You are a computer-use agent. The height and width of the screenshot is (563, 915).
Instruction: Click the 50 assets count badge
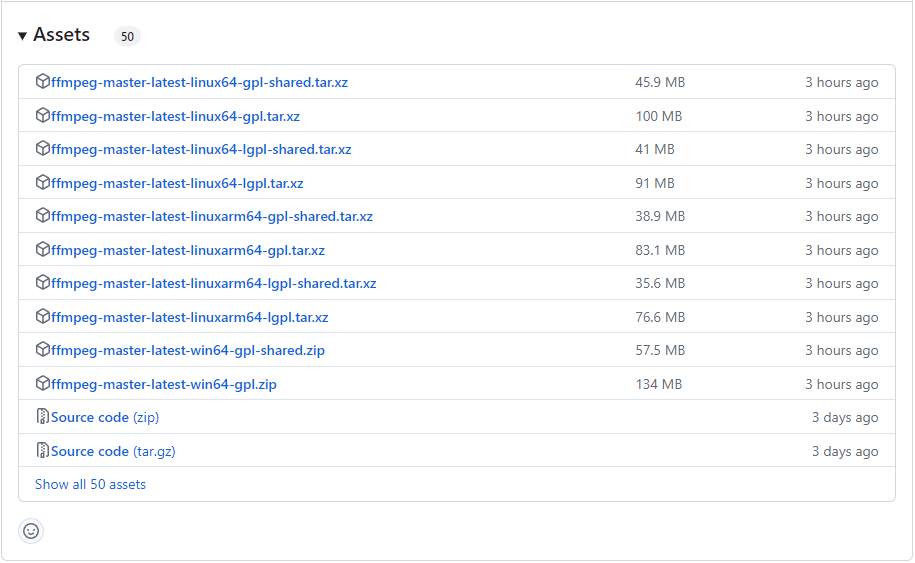[127, 37]
